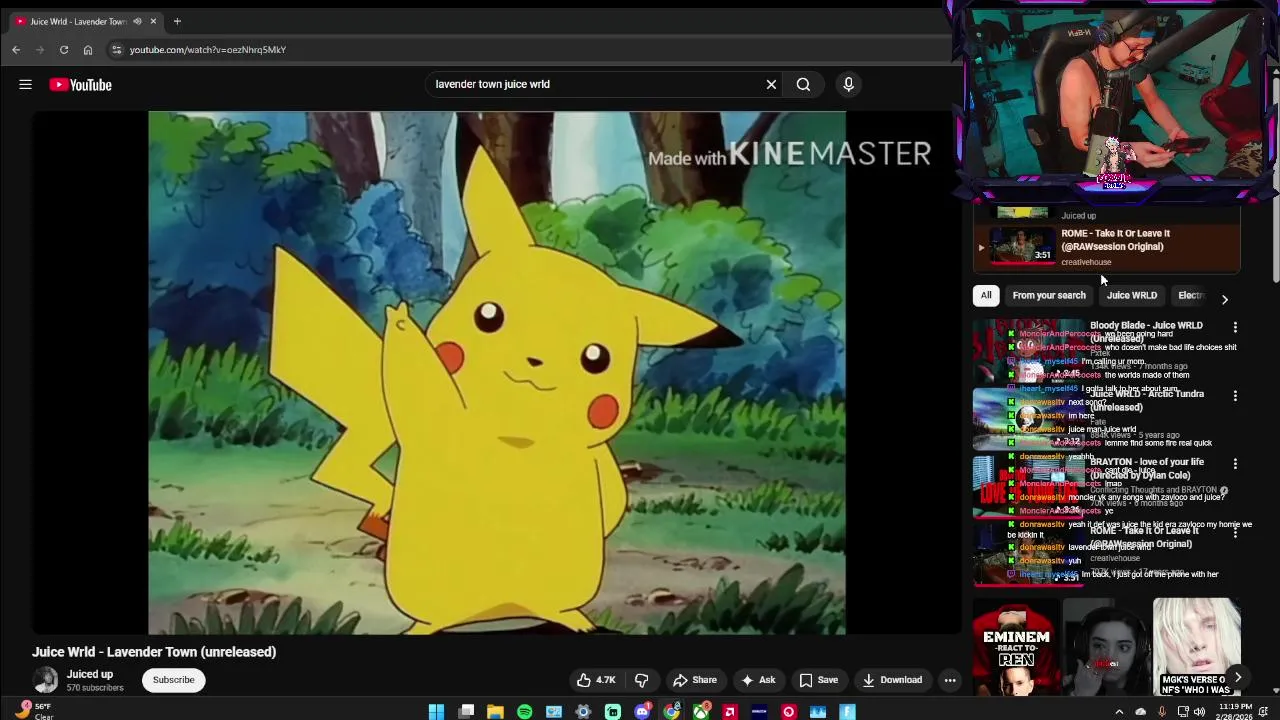Dislike the Lavender Town video
This screenshot has width=1280, height=720.
[x=642, y=680]
